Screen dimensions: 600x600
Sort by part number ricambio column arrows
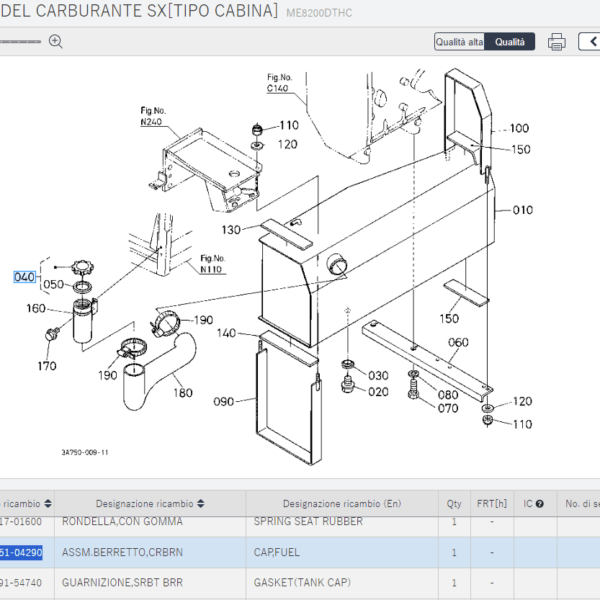click(x=47, y=504)
